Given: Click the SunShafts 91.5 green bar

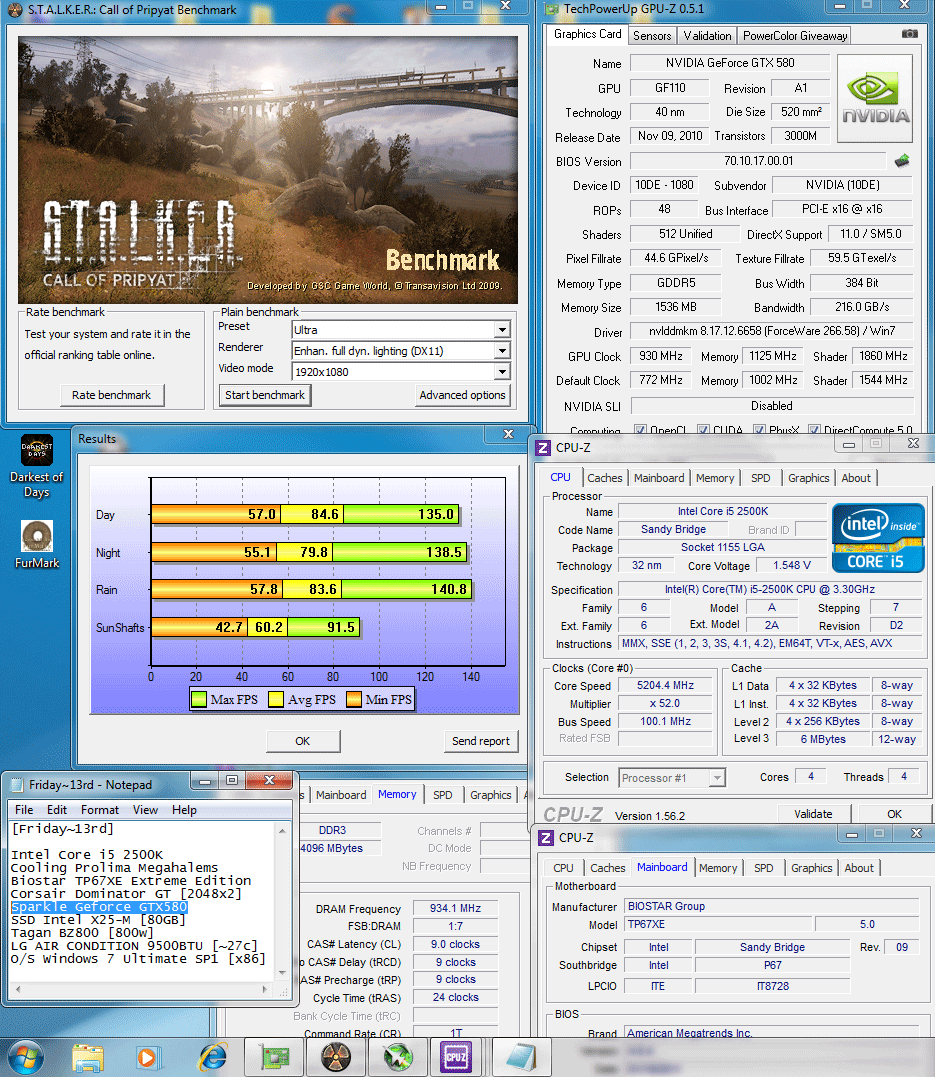Looking at the screenshot, I should click(x=324, y=627).
